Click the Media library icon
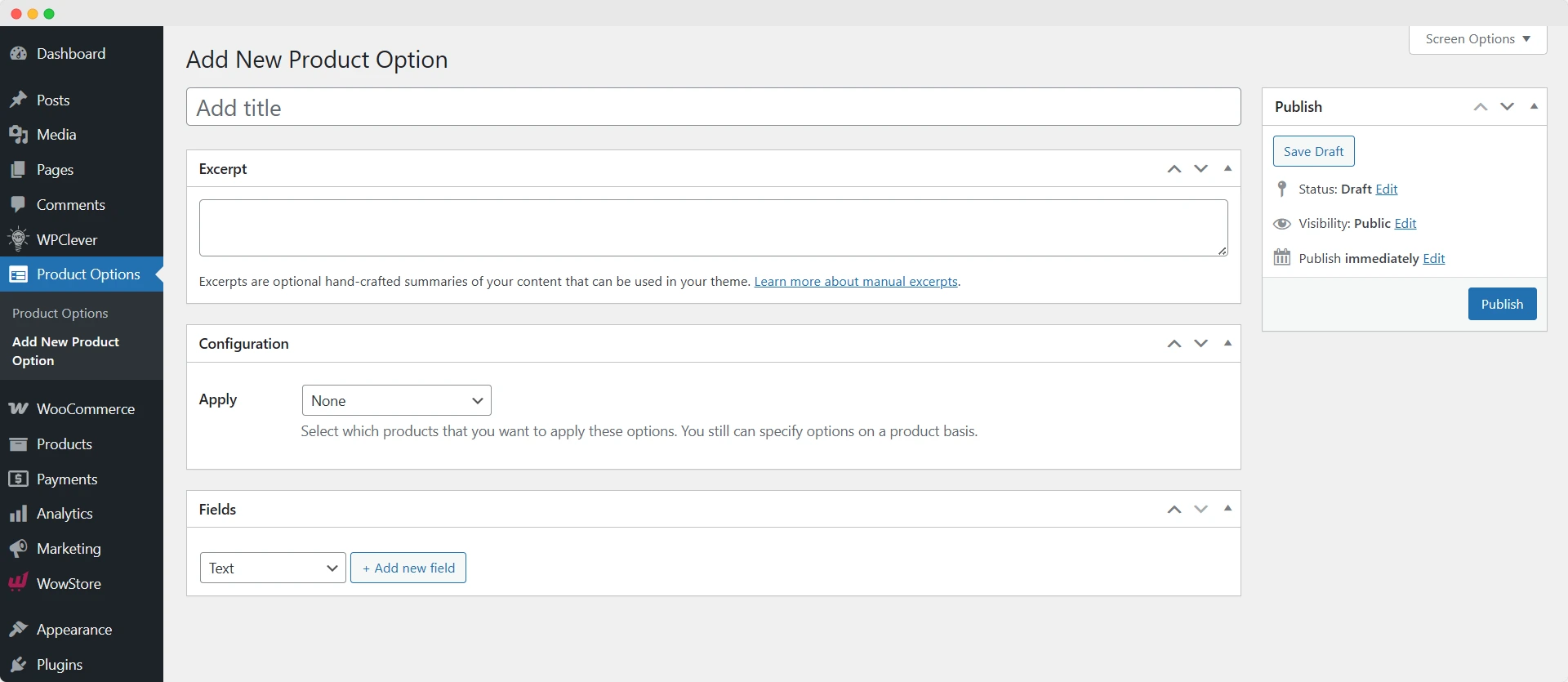This screenshot has width=1568, height=682. click(18, 135)
